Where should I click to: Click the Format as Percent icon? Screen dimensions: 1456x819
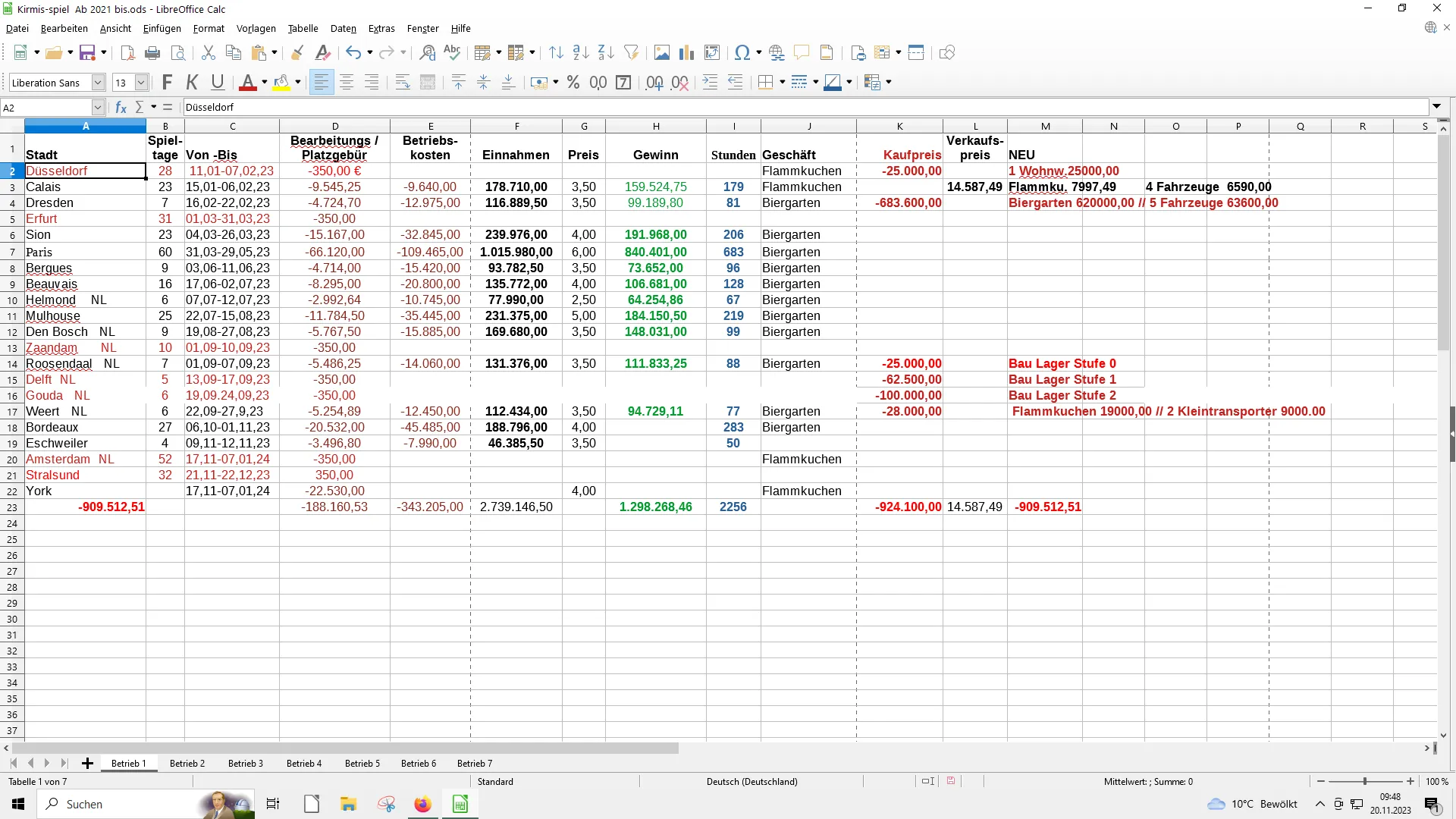tap(573, 83)
